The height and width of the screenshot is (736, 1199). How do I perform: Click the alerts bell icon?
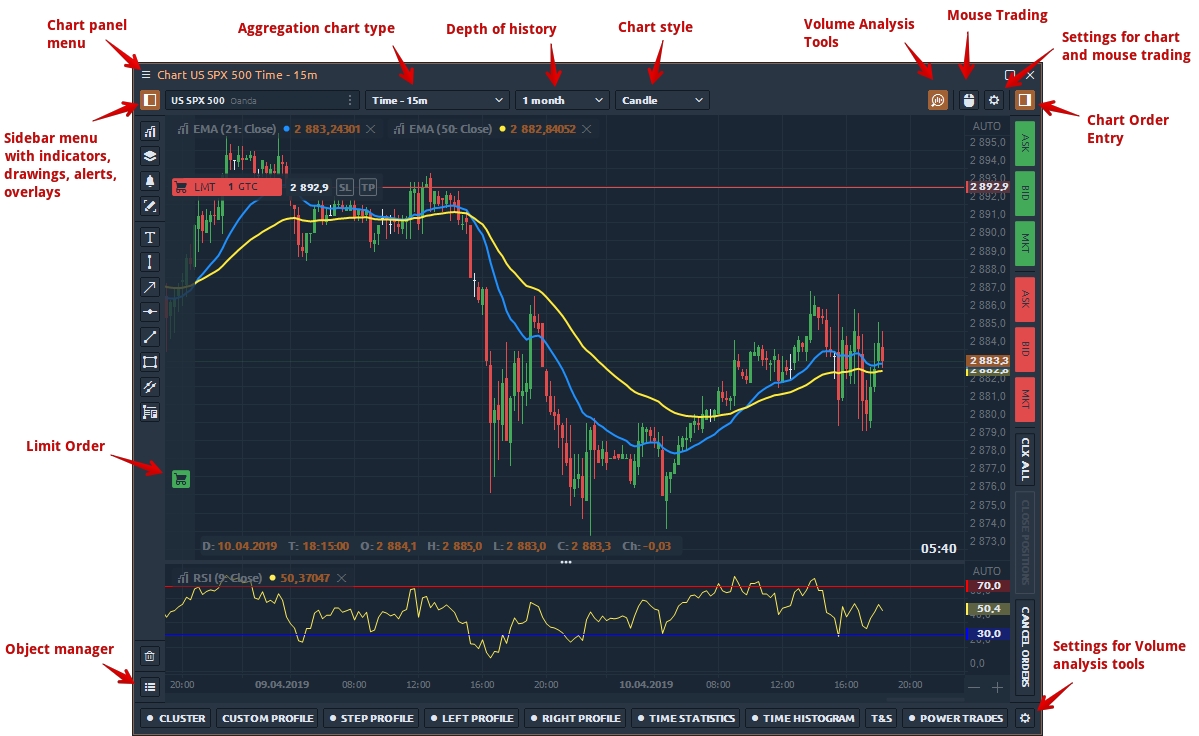point(150,181)
